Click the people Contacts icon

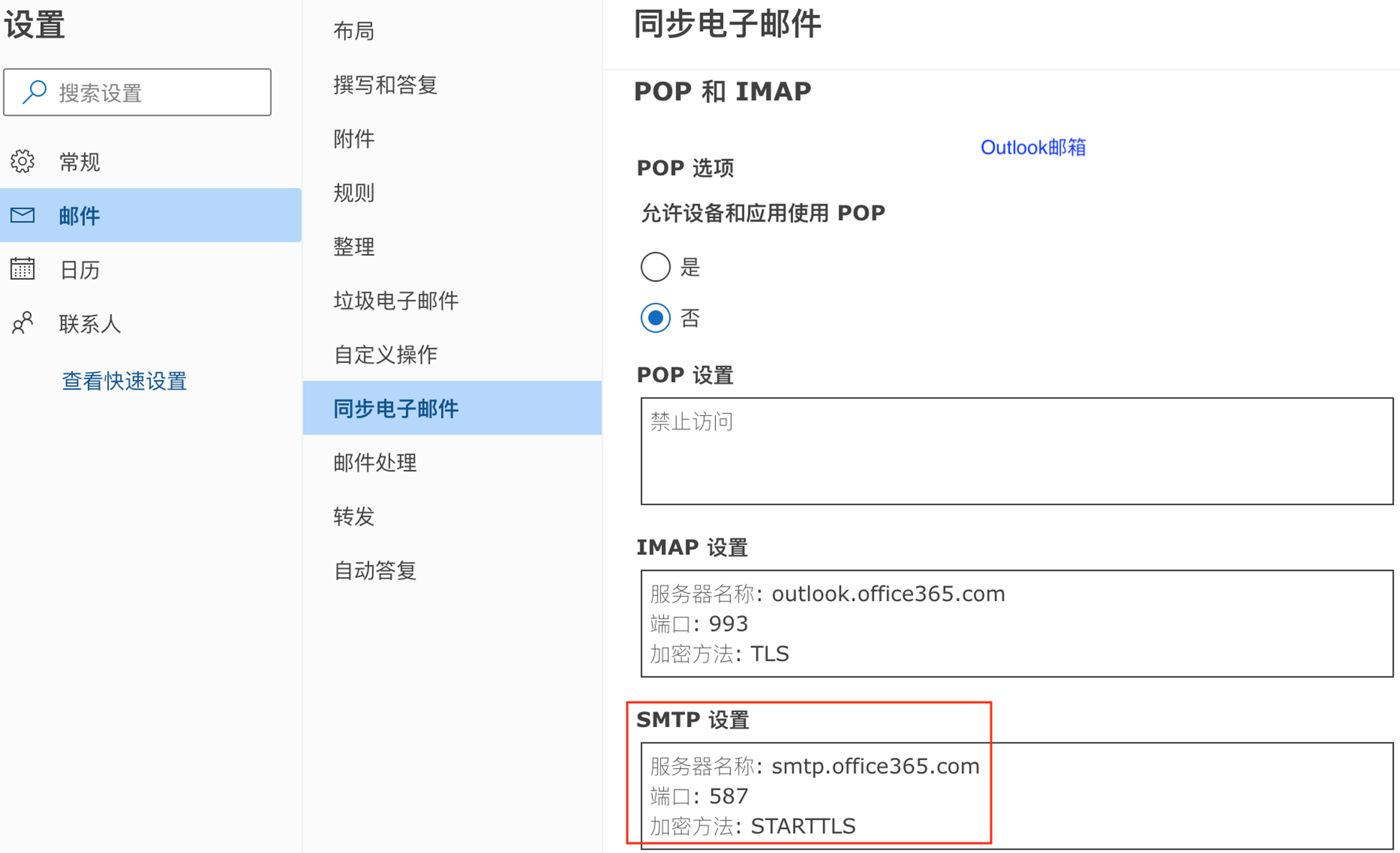(x=22, y=323)
